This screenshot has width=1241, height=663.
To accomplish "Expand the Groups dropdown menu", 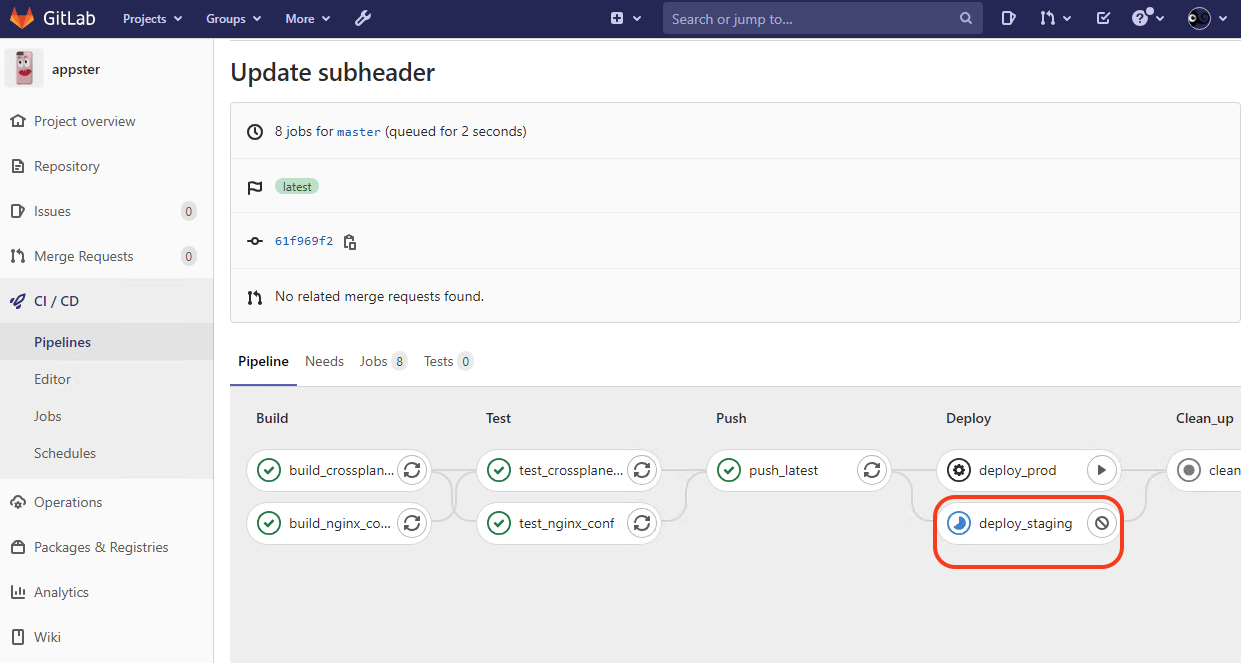I will coord(233,18).
